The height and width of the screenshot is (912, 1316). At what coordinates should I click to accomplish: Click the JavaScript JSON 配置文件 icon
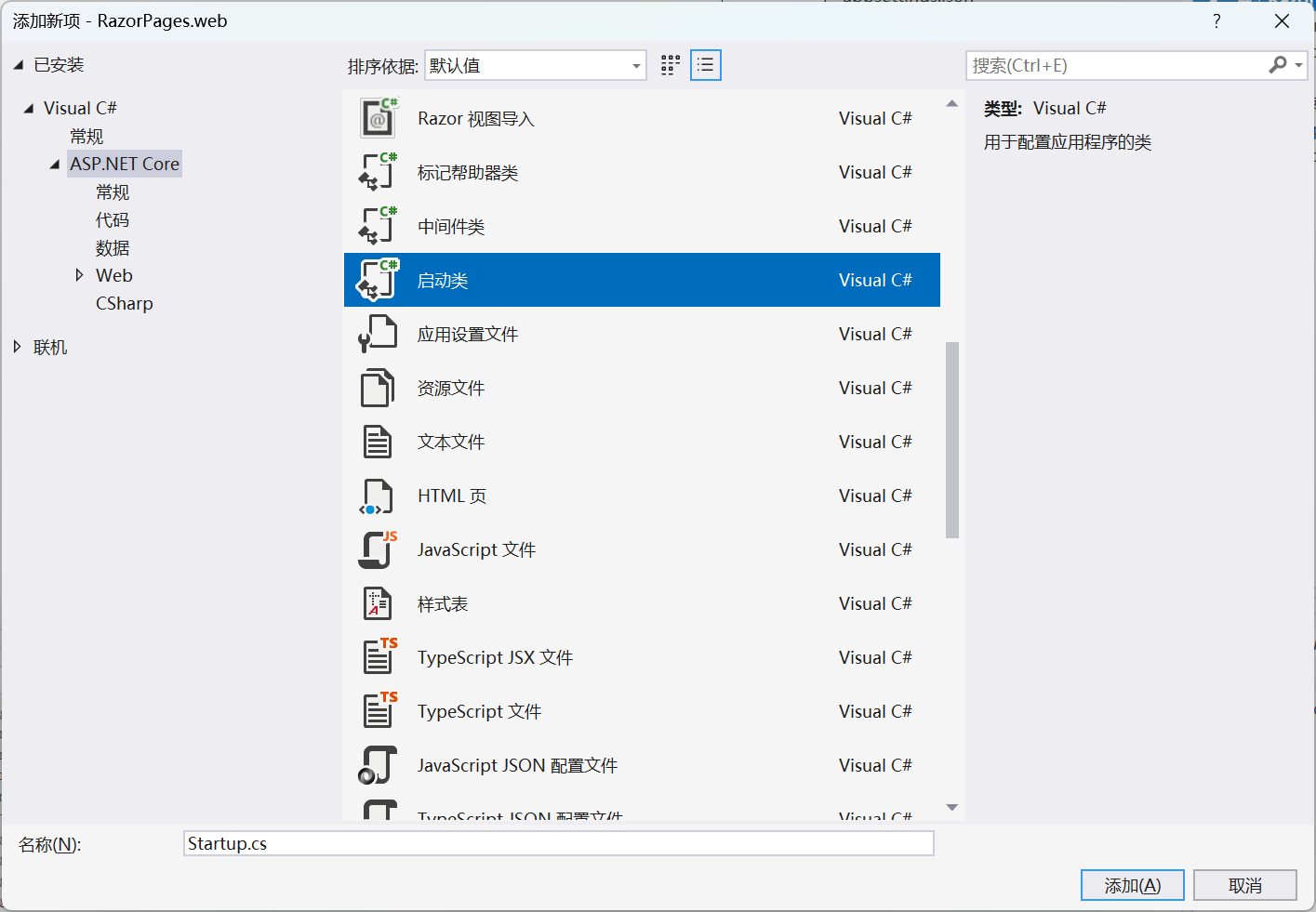click(x=378, y=765)
